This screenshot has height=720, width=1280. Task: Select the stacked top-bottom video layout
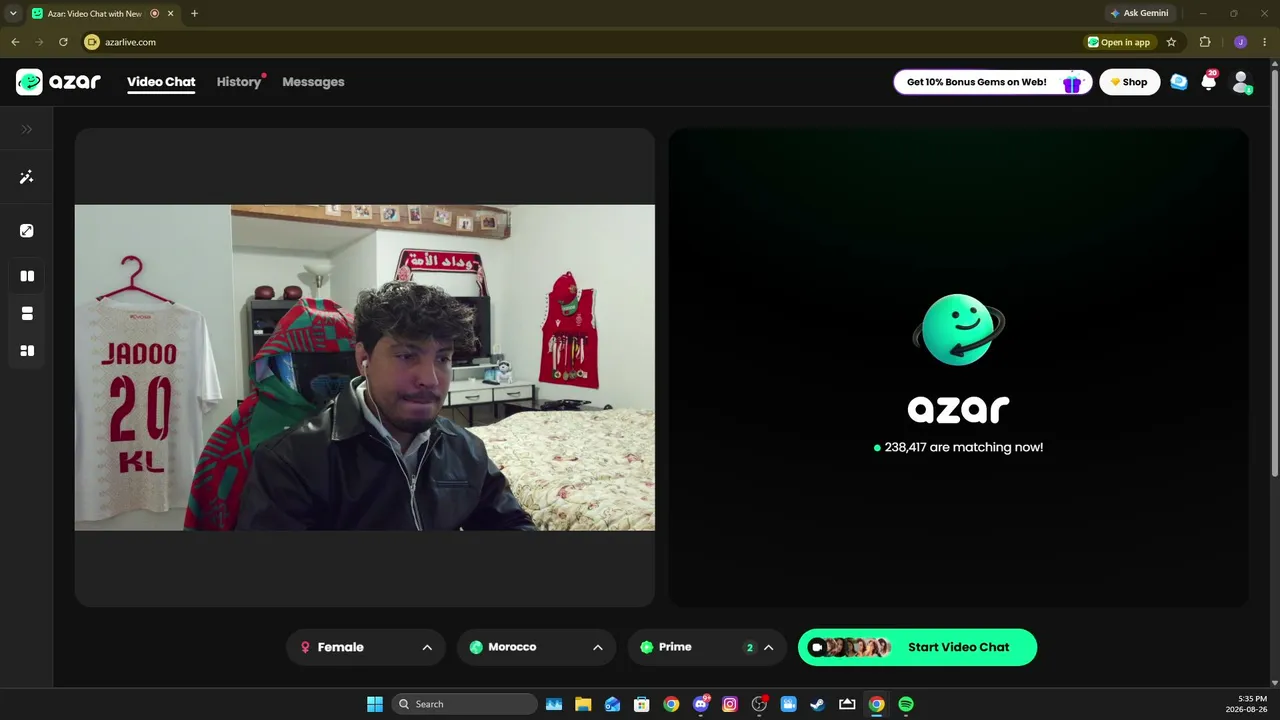27,314
